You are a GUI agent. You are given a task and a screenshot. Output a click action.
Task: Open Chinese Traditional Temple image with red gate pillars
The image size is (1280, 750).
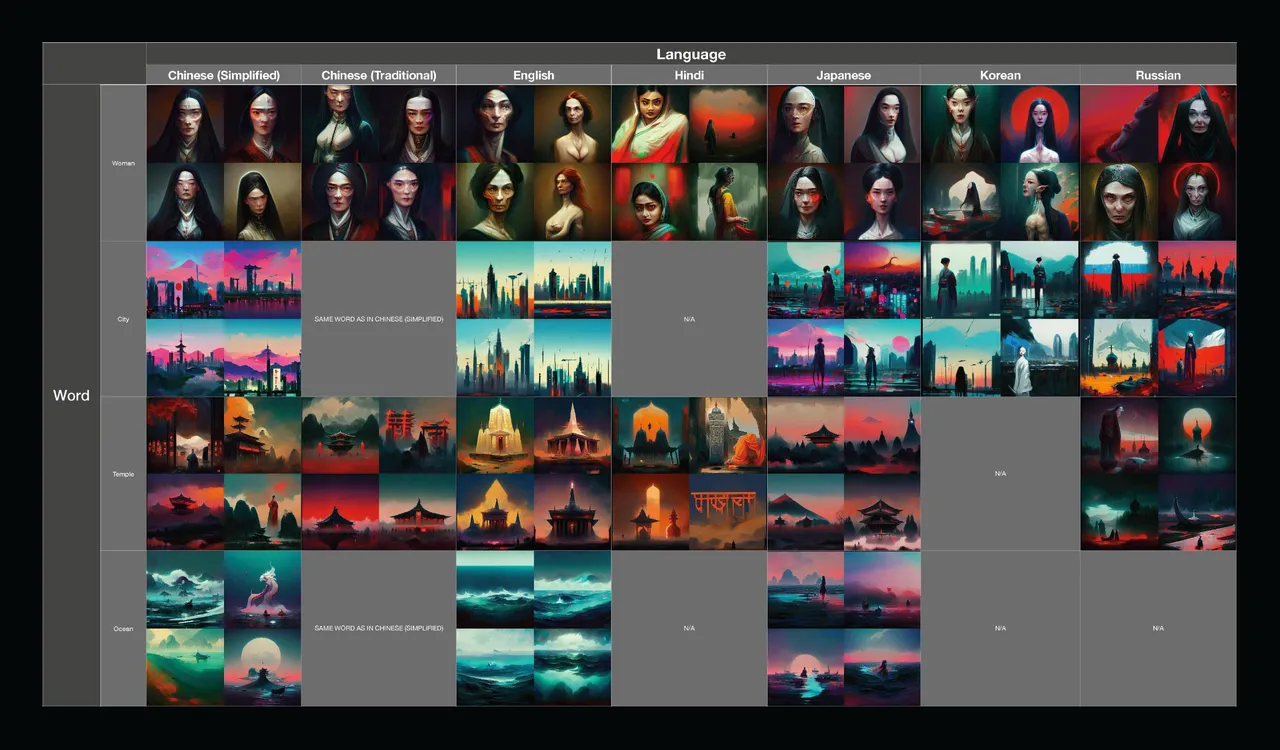tap(418, 435)
